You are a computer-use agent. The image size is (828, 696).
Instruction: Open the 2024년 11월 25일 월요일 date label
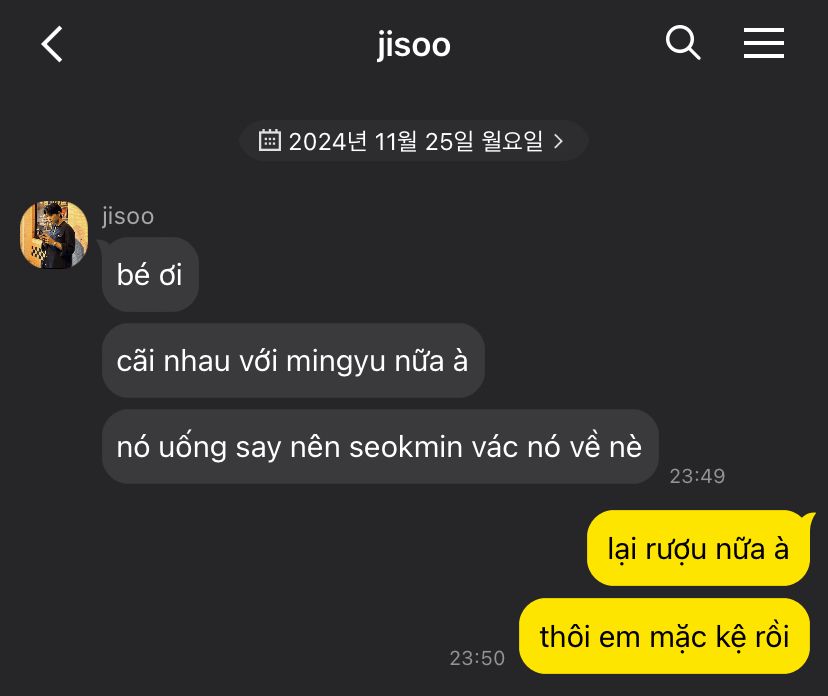click(x=416, y=141)
